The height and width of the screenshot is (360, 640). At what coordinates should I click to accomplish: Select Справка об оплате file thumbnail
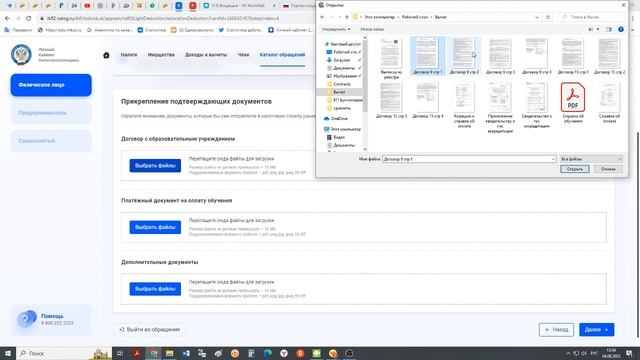tap(609, 102)
